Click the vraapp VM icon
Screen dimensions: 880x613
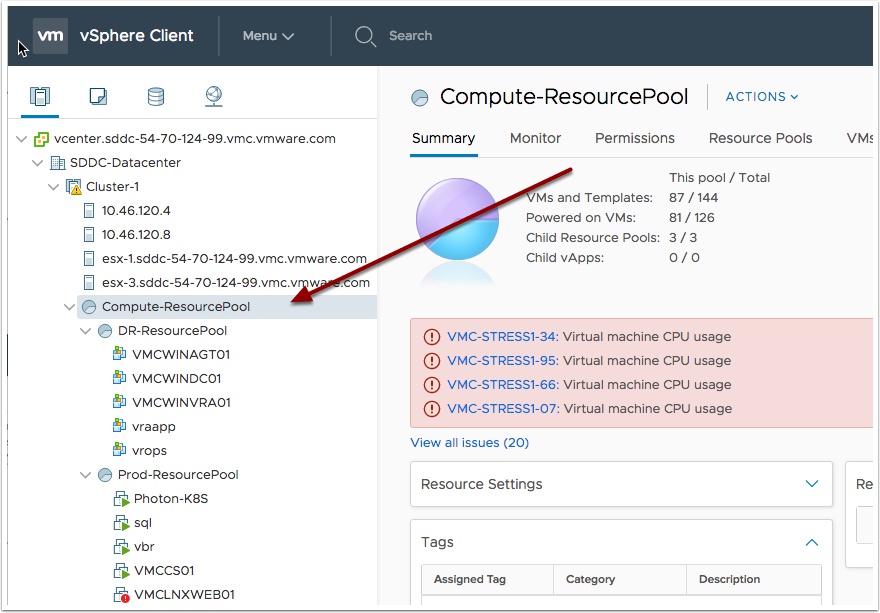[x=119, y=427]
